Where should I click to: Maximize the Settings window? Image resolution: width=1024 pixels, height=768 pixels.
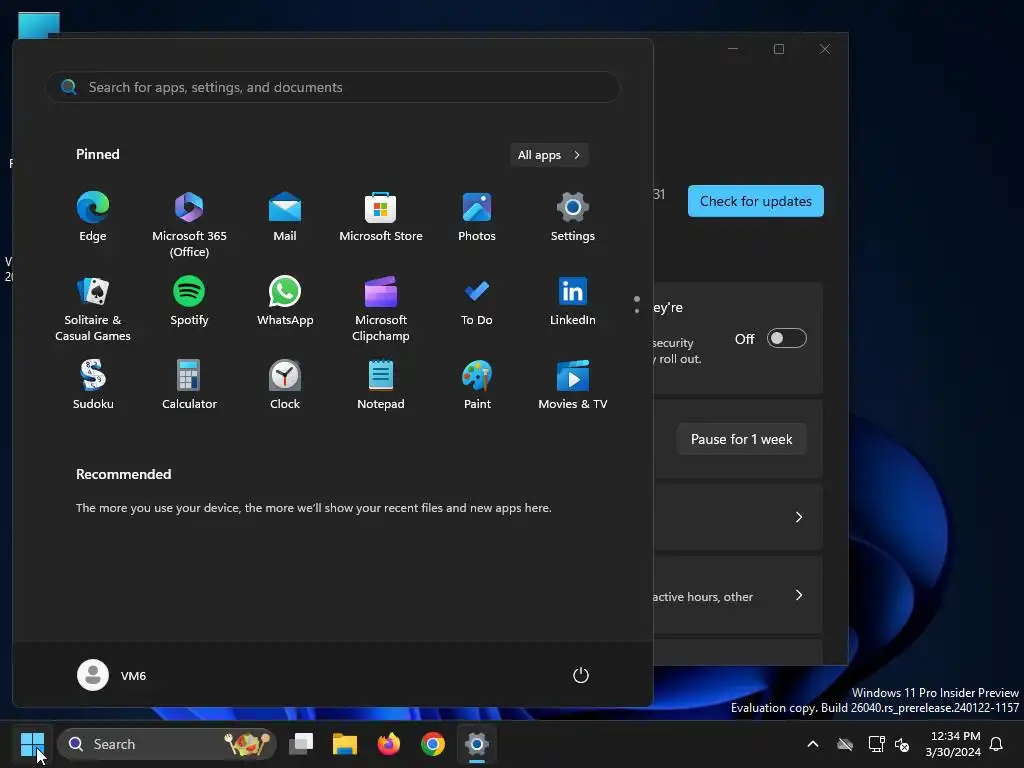778,49
